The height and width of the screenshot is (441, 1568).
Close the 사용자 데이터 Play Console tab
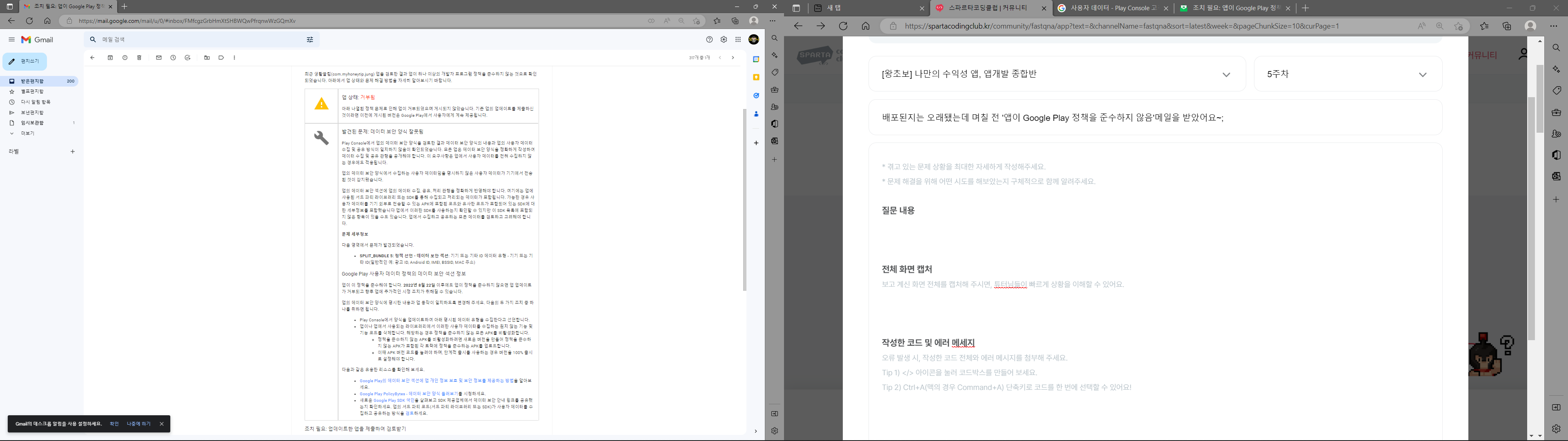(1166, 9)
